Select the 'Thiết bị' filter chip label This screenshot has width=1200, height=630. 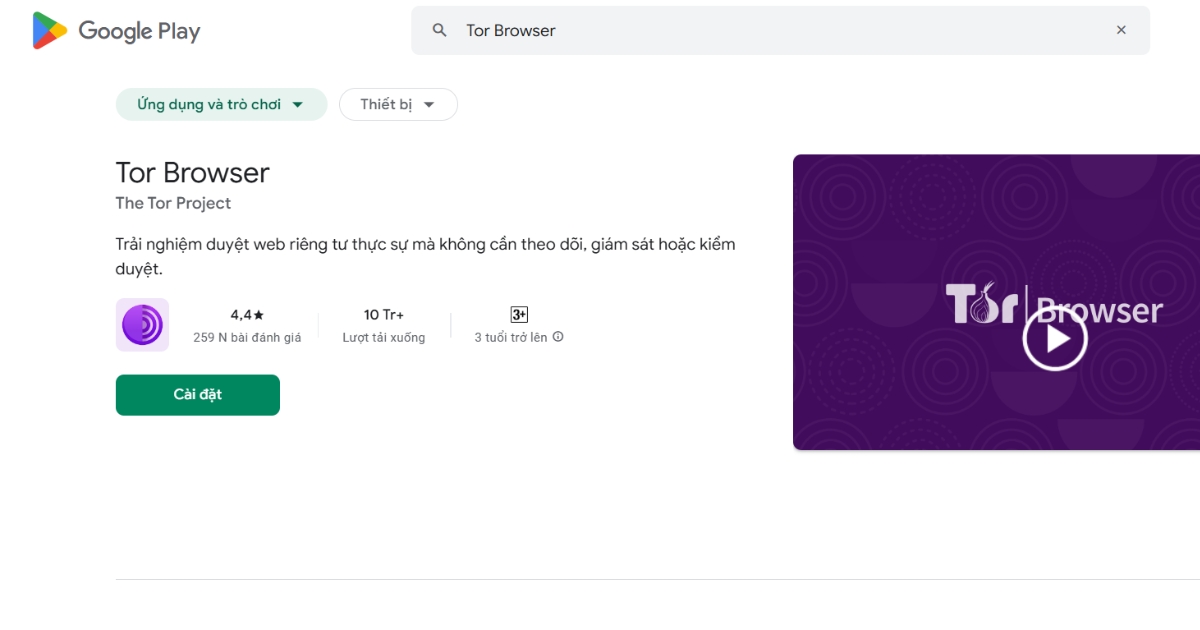pos(386,105)
